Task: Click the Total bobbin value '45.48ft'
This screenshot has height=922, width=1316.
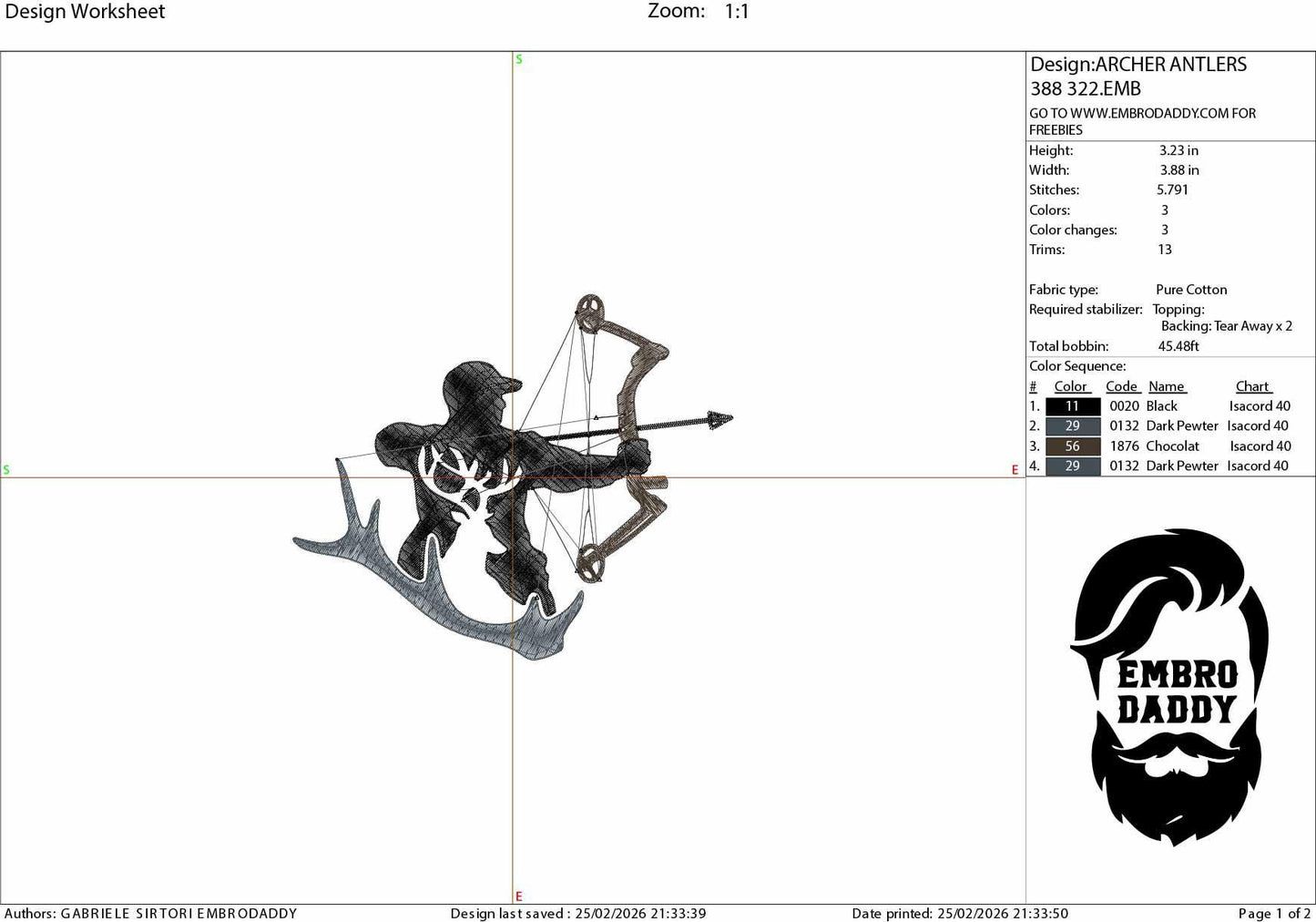Action: pos(1178,346)
